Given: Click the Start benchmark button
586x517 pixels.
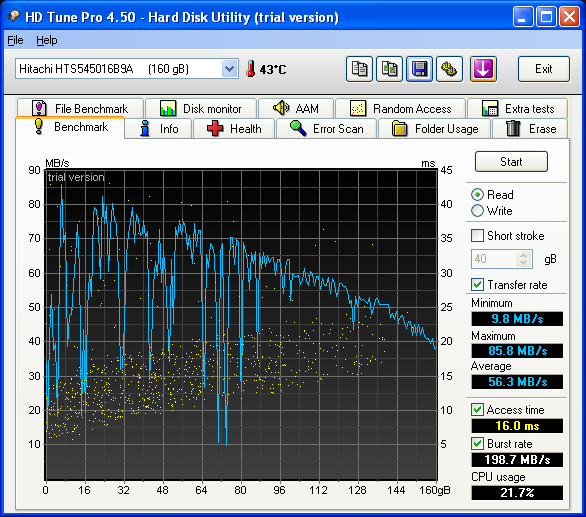Looking at the screenshot, I should tap(511, 161).
